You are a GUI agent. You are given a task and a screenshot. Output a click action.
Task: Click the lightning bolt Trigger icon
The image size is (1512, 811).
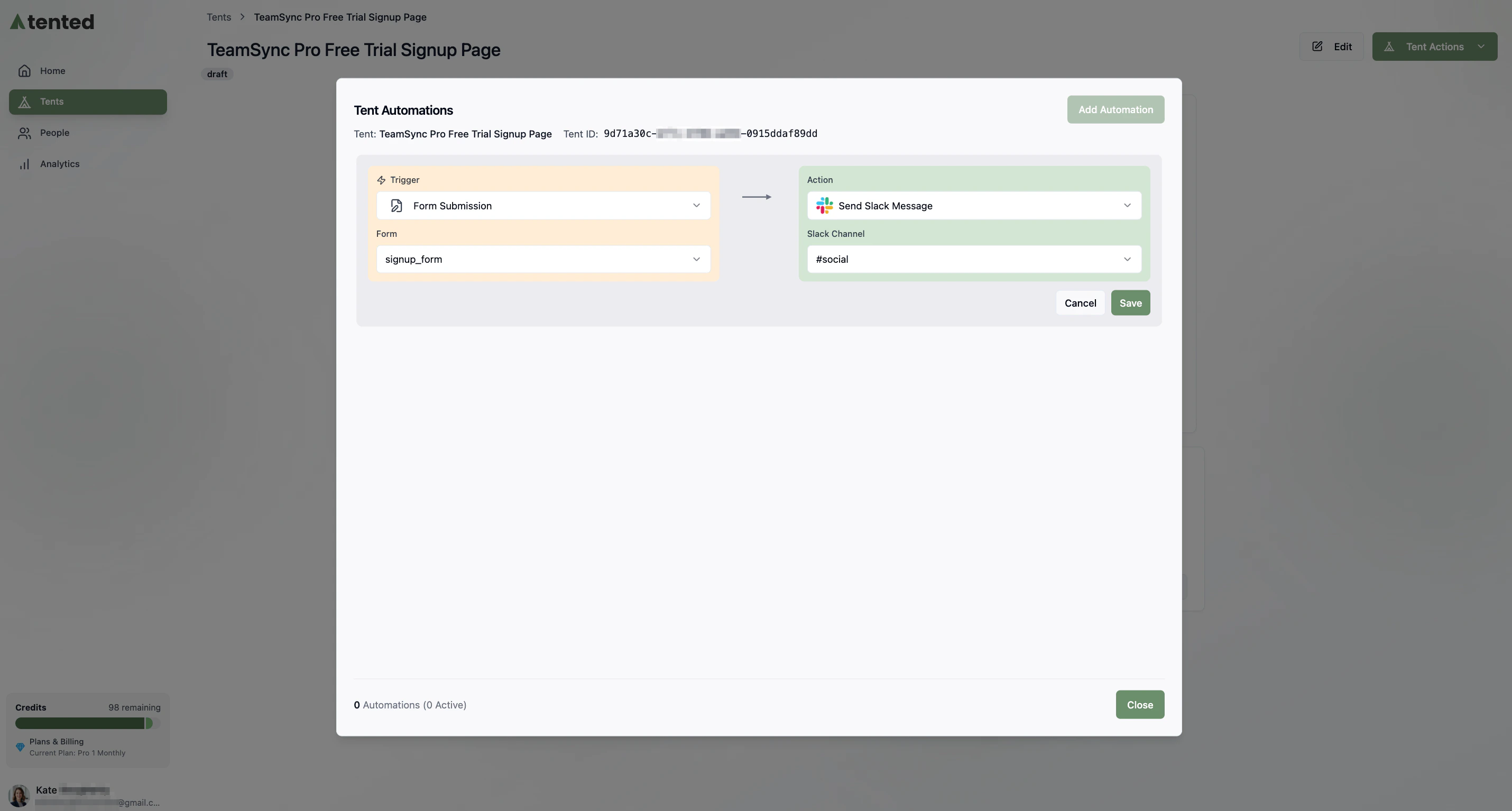(x=382, y=180)
